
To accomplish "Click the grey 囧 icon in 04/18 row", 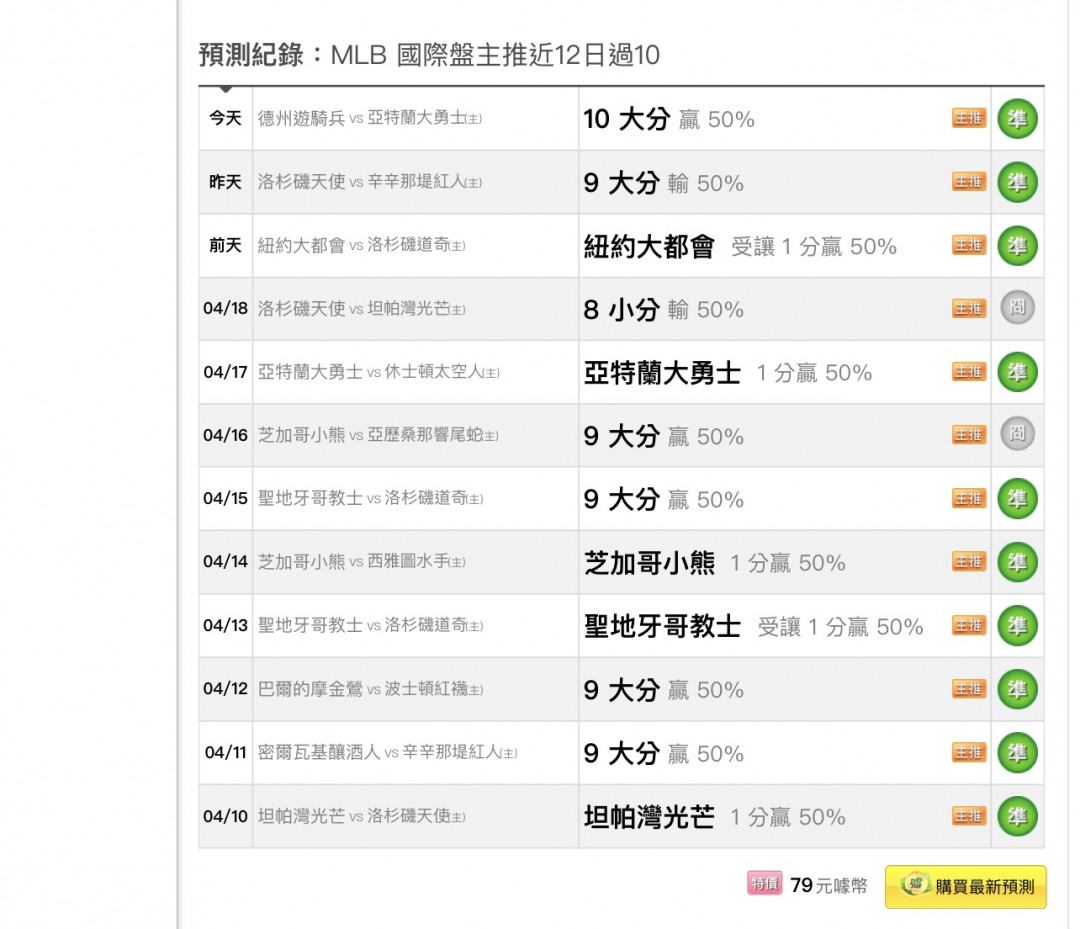I will (x=1017, y=307).
